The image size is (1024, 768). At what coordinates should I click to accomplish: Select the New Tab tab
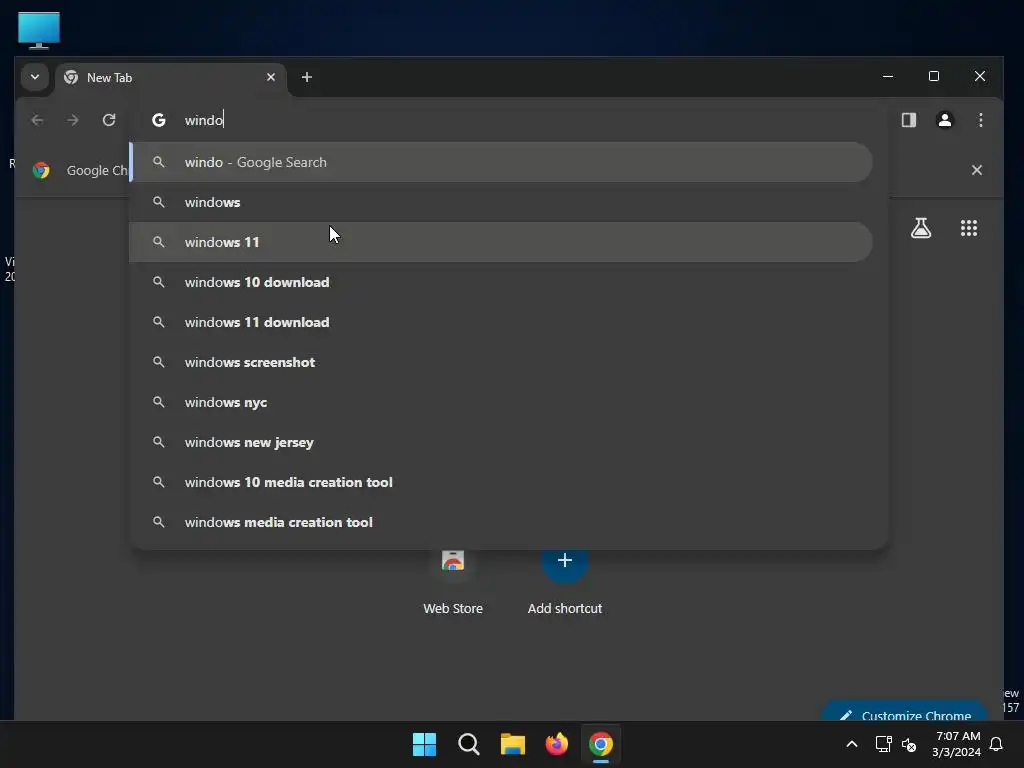[170, 78]
